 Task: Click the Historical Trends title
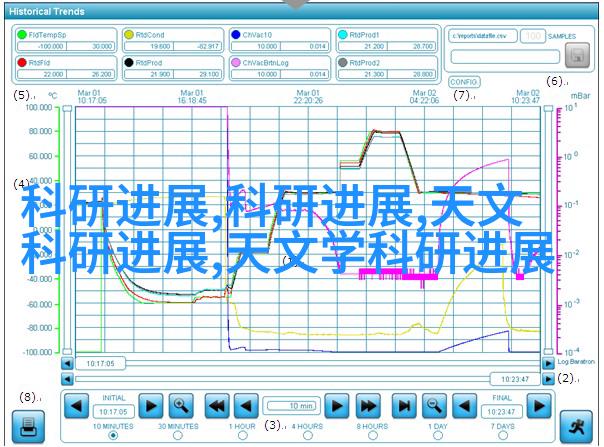pyautogui.click(x=47, y=11)
